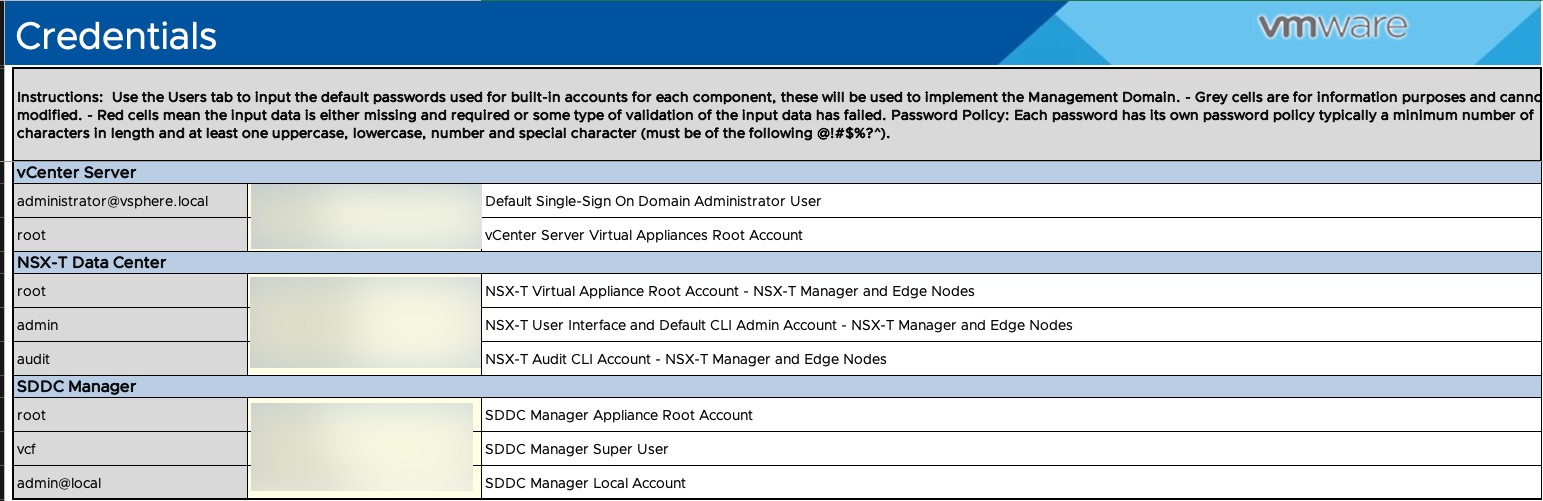
Task: Click the root username under SDDC Manager
Action: (x=130, y=415)
